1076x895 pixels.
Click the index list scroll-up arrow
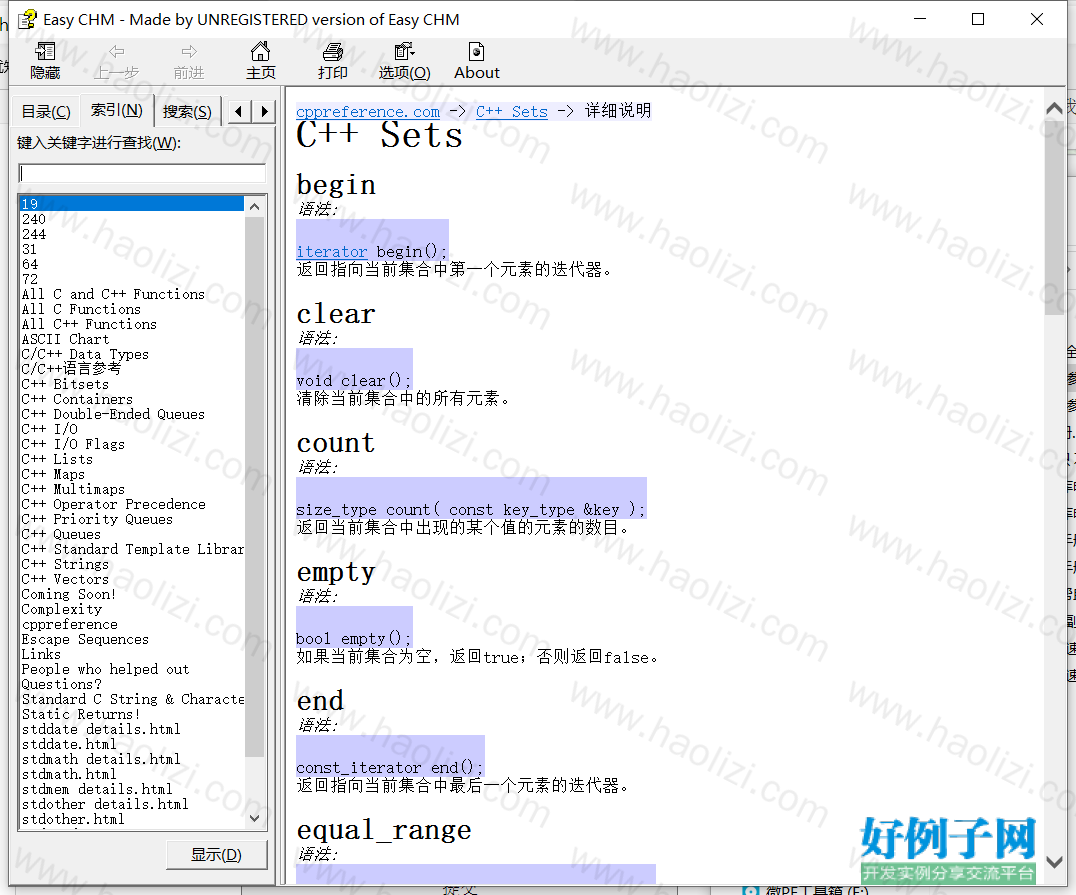[x=255, y=206]
